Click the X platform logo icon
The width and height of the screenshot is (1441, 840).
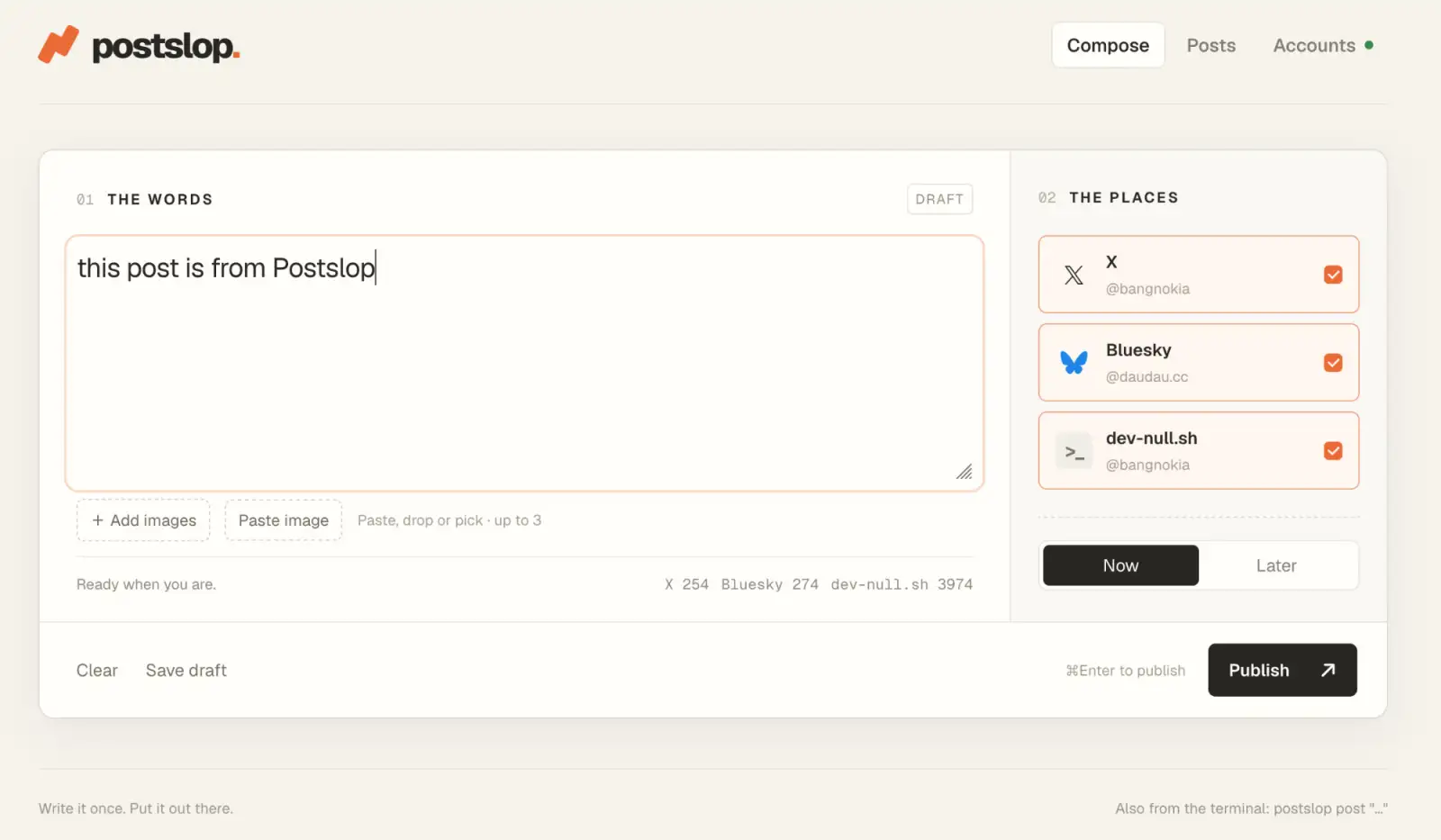point(1074,275)
